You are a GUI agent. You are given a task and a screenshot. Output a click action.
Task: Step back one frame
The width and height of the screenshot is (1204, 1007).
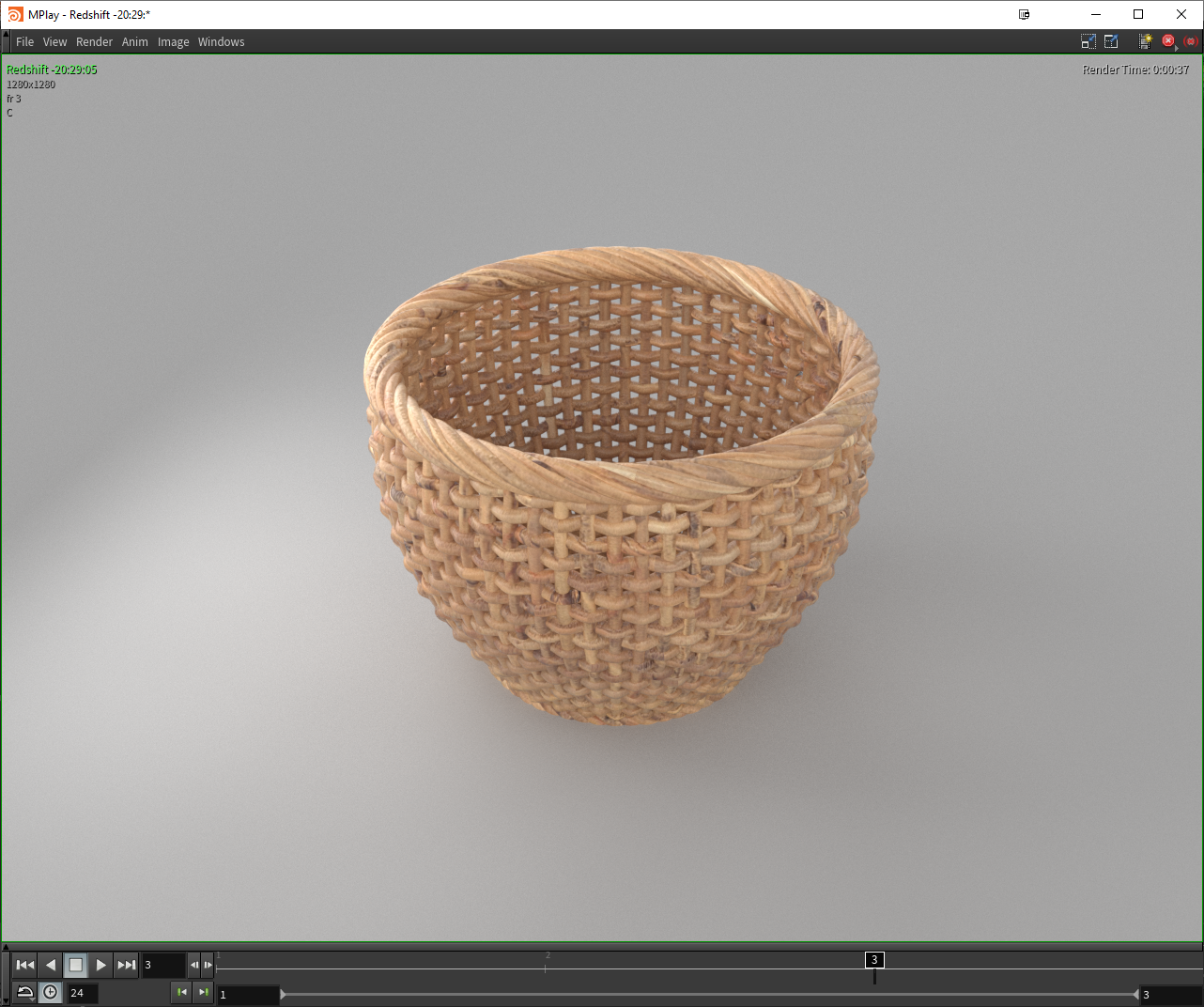click(x=194, y=965)
